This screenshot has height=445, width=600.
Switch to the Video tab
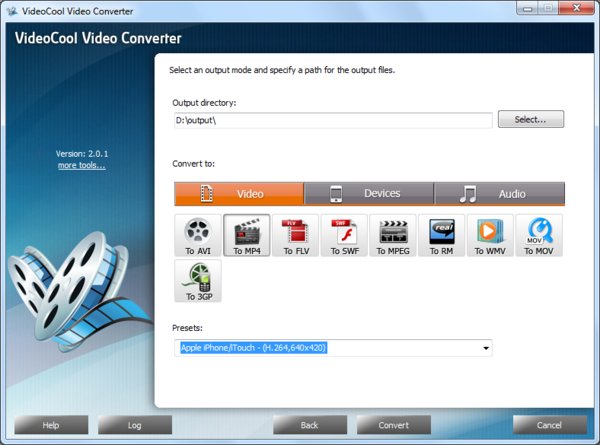point(239,194)
